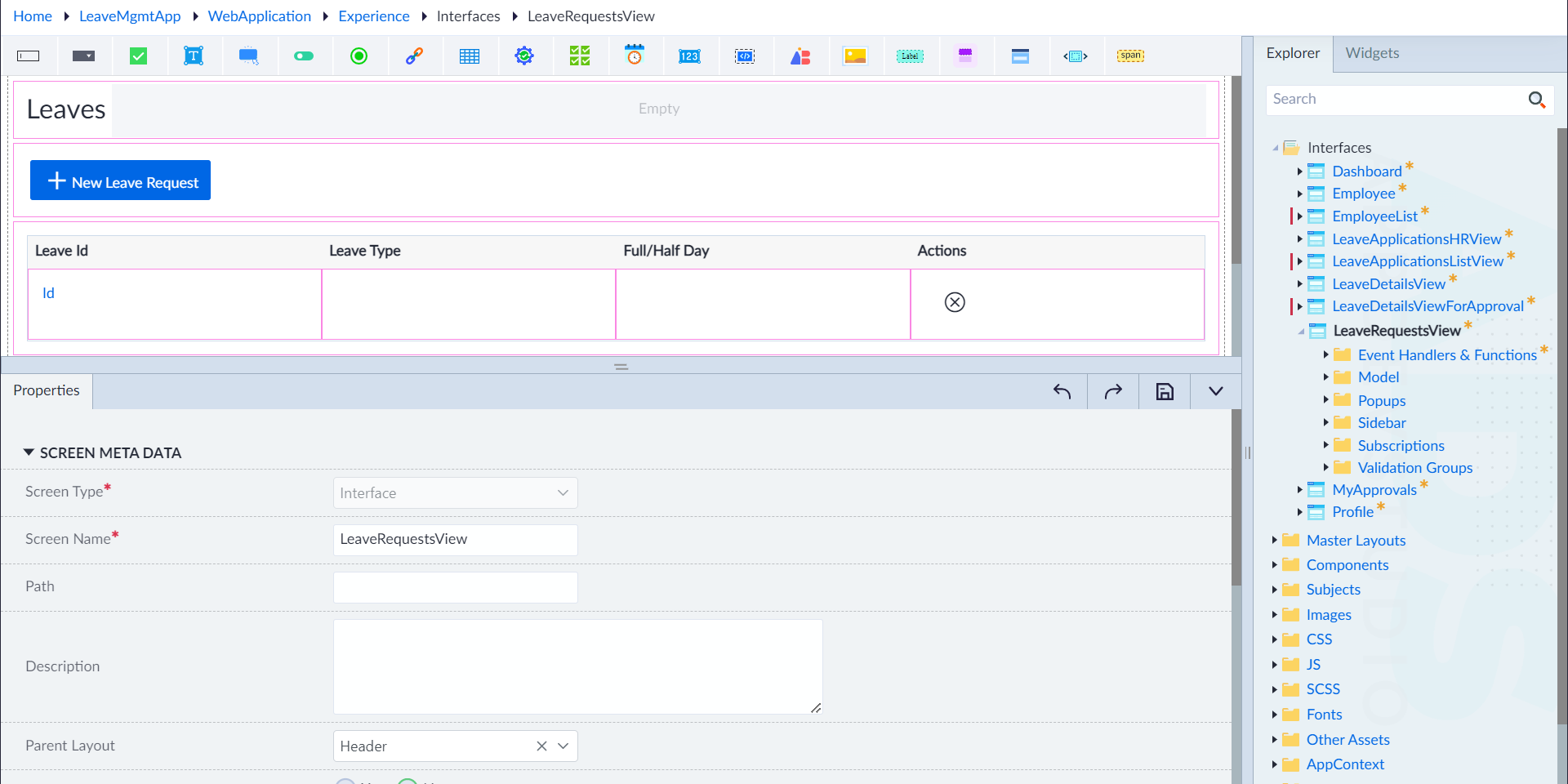The height and width of the screenshot is (784, 1568).
Task: Select the code snippet widget icon
Action: (x=745, y=56)
